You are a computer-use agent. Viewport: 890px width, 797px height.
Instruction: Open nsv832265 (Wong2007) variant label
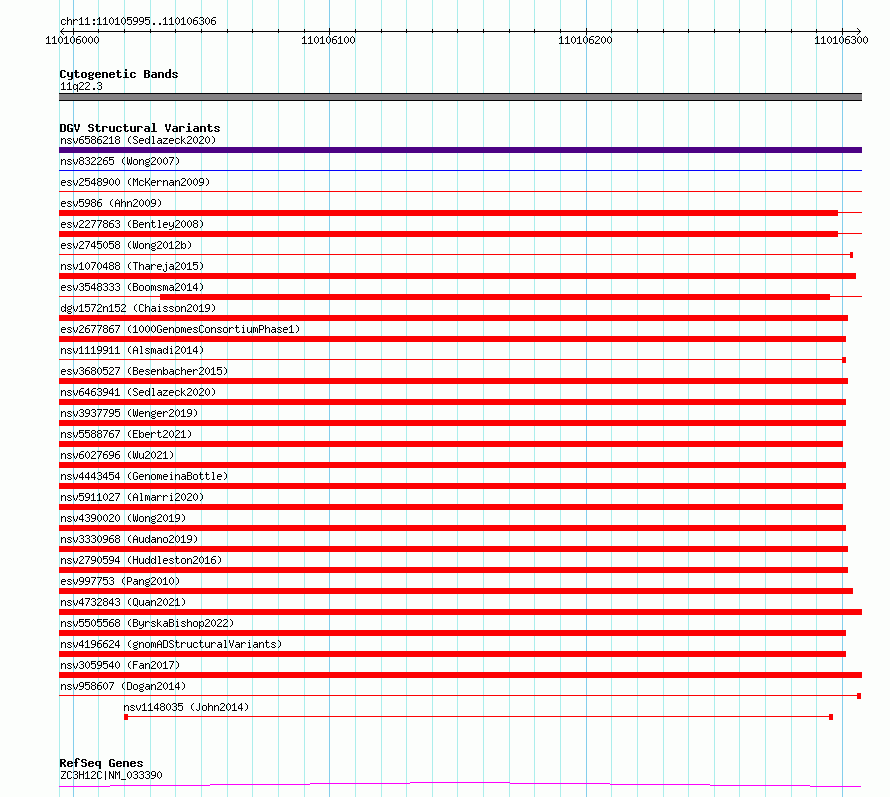120,161
